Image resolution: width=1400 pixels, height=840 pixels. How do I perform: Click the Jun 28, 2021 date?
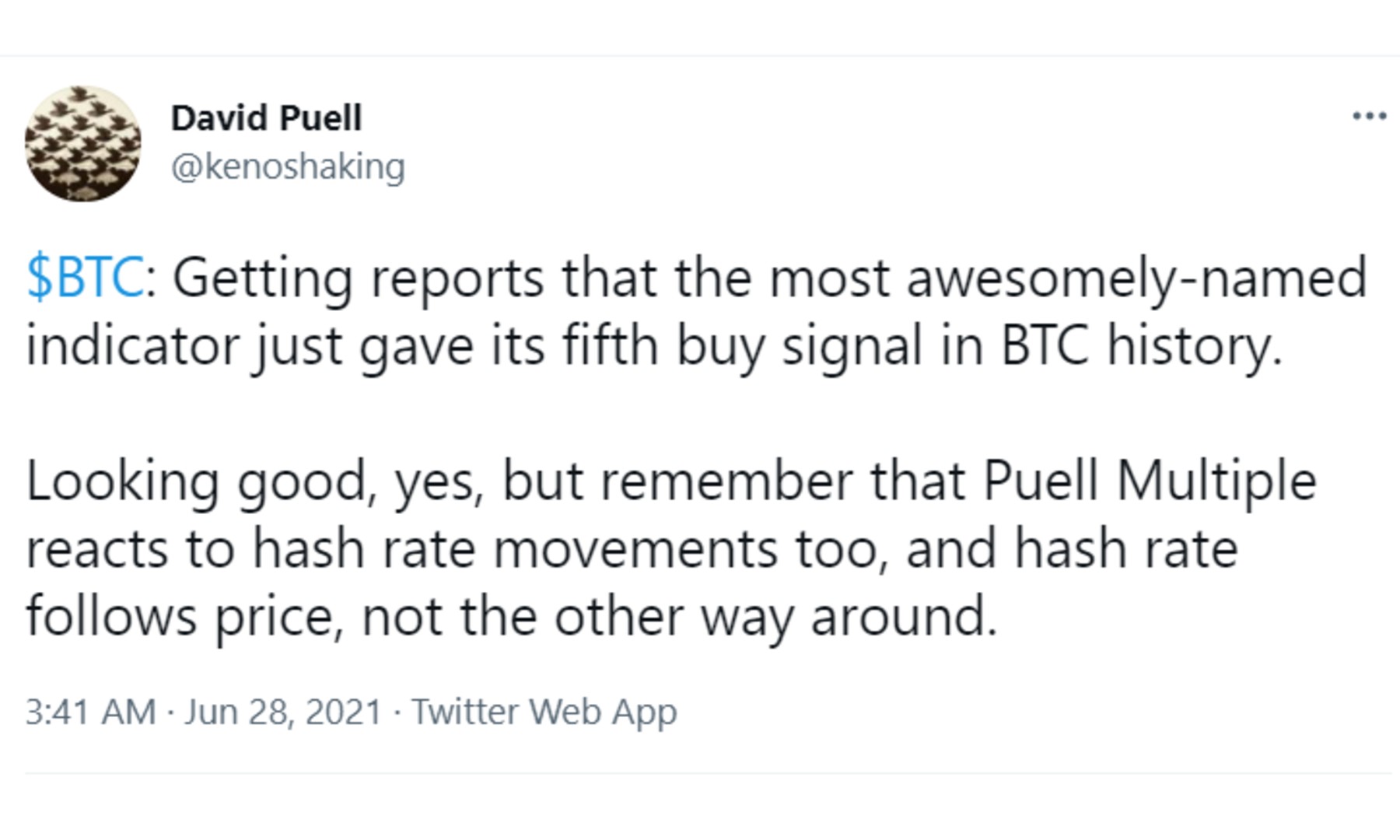point(283,712)
